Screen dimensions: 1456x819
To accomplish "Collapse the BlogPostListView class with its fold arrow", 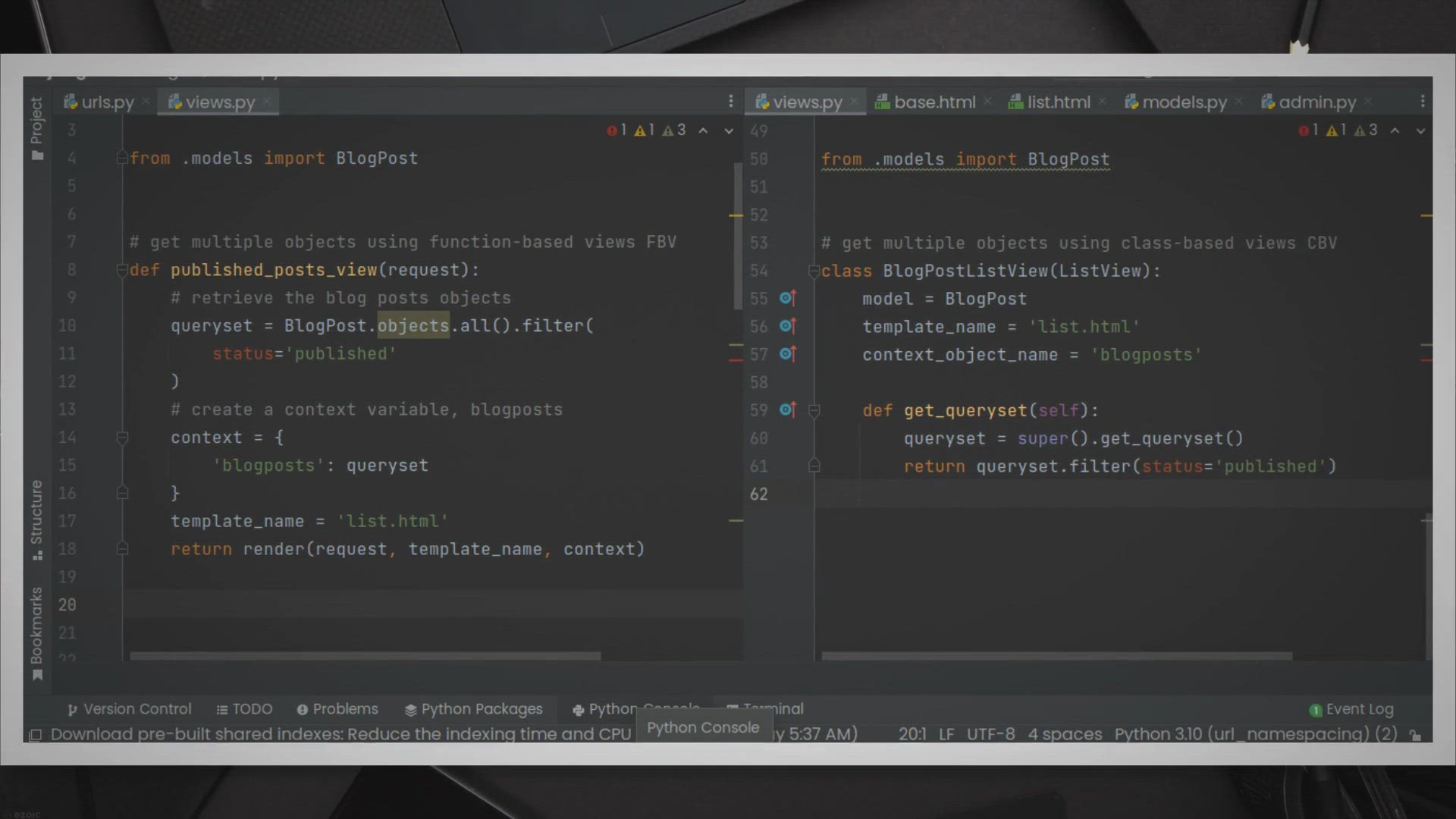I will click(814, 271).
